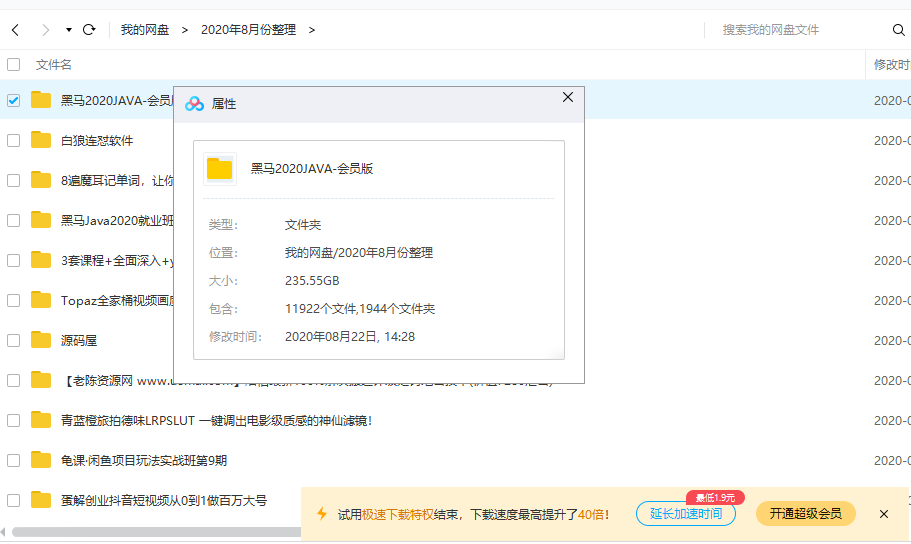The width and height of the screenshot is (911, 544).
Task: Click folder icon of 3套课程+全面深入
Action: tap(41, 260)
